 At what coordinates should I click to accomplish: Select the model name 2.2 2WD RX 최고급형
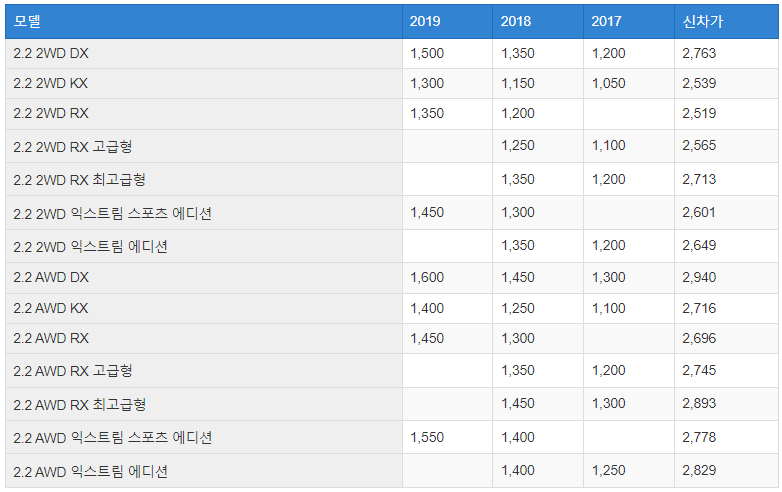(79, 179)
